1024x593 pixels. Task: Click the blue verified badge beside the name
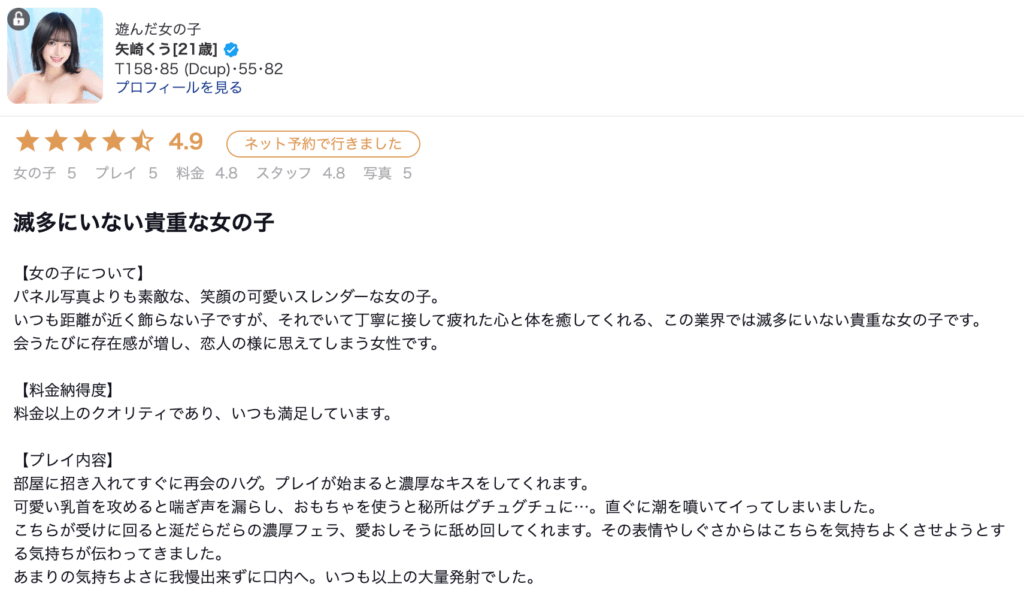(x=231, y=49)
